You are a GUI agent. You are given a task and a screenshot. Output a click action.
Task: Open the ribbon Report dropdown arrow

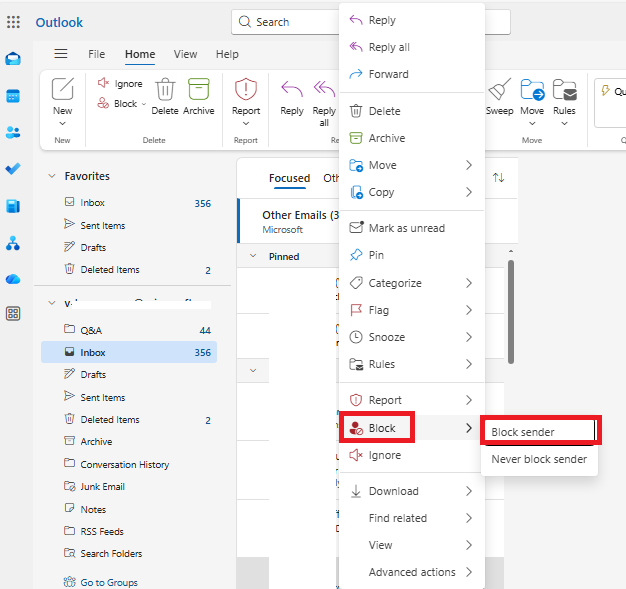coord(246,123)
